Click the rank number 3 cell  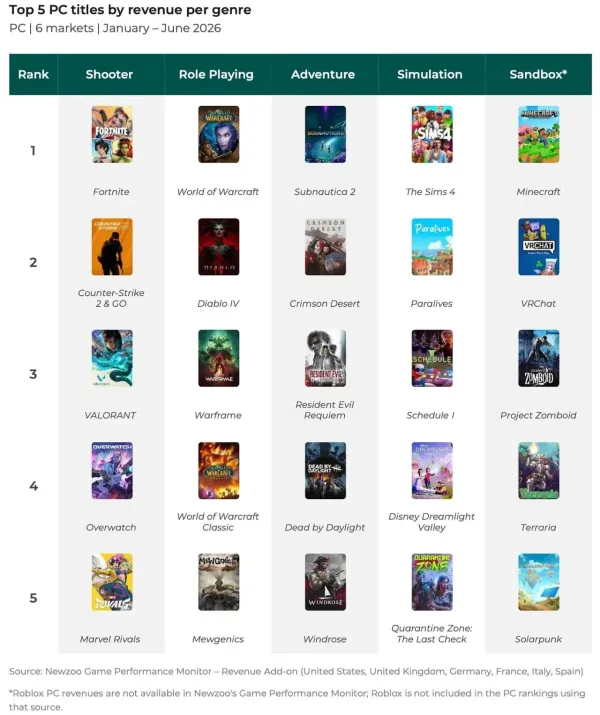[x=33, y=374]
